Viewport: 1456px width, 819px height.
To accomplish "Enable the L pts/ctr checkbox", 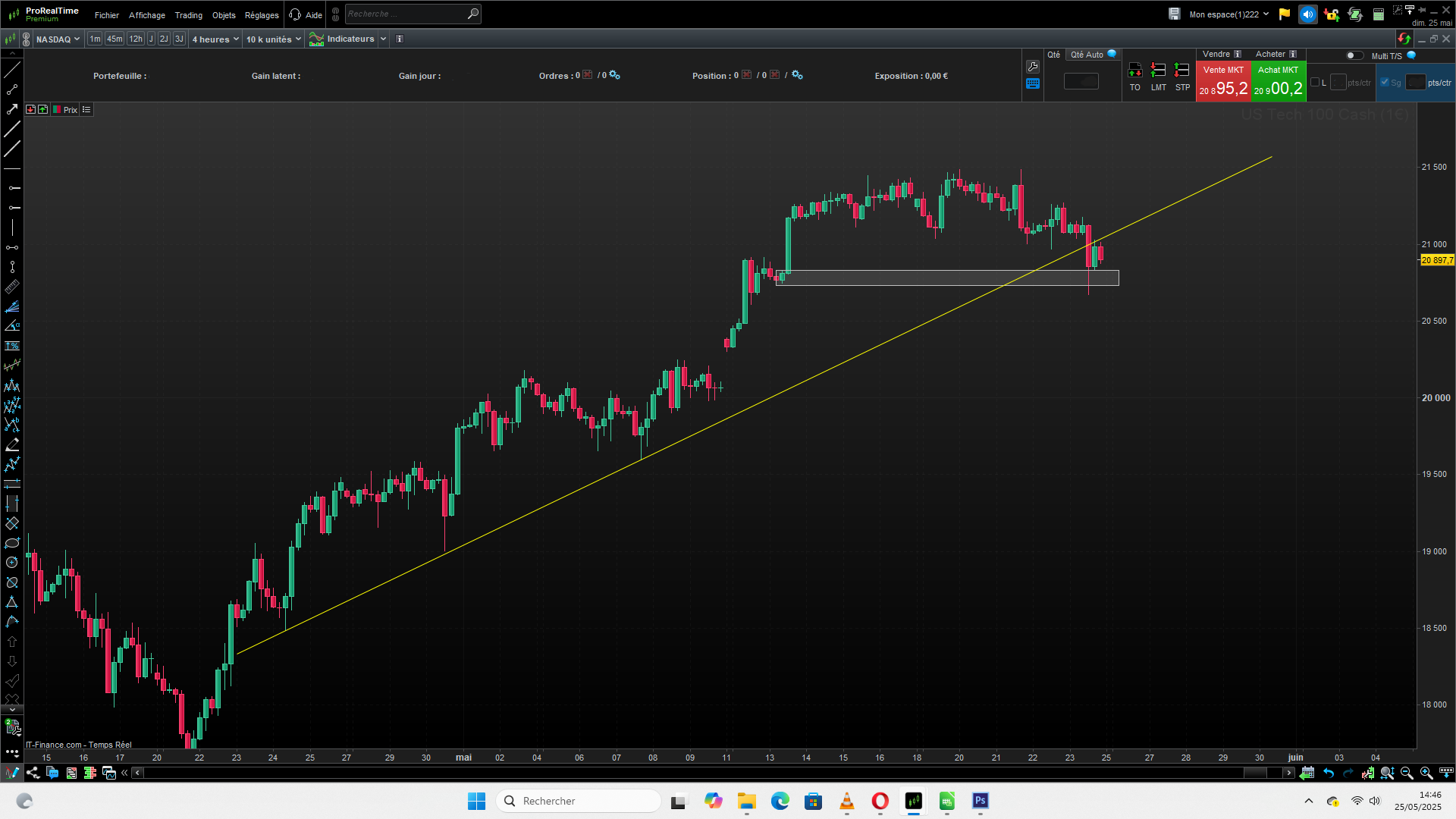I will tap(1315, 82).
